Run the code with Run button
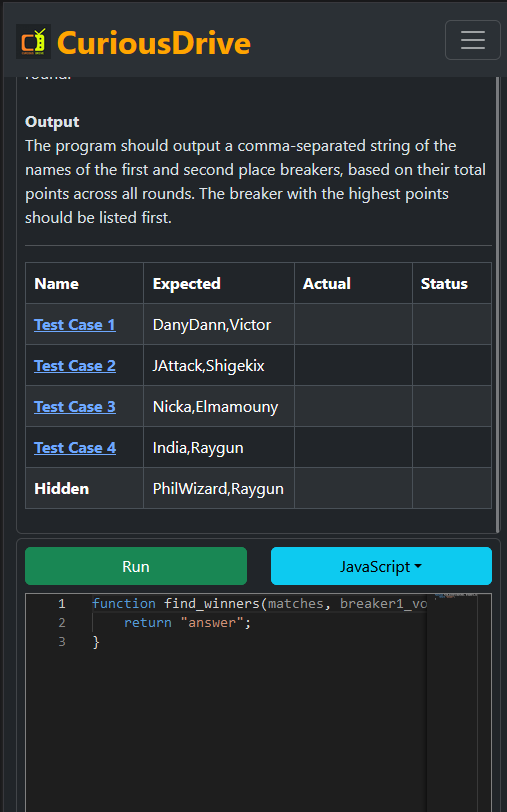 [x=136, y=566]
